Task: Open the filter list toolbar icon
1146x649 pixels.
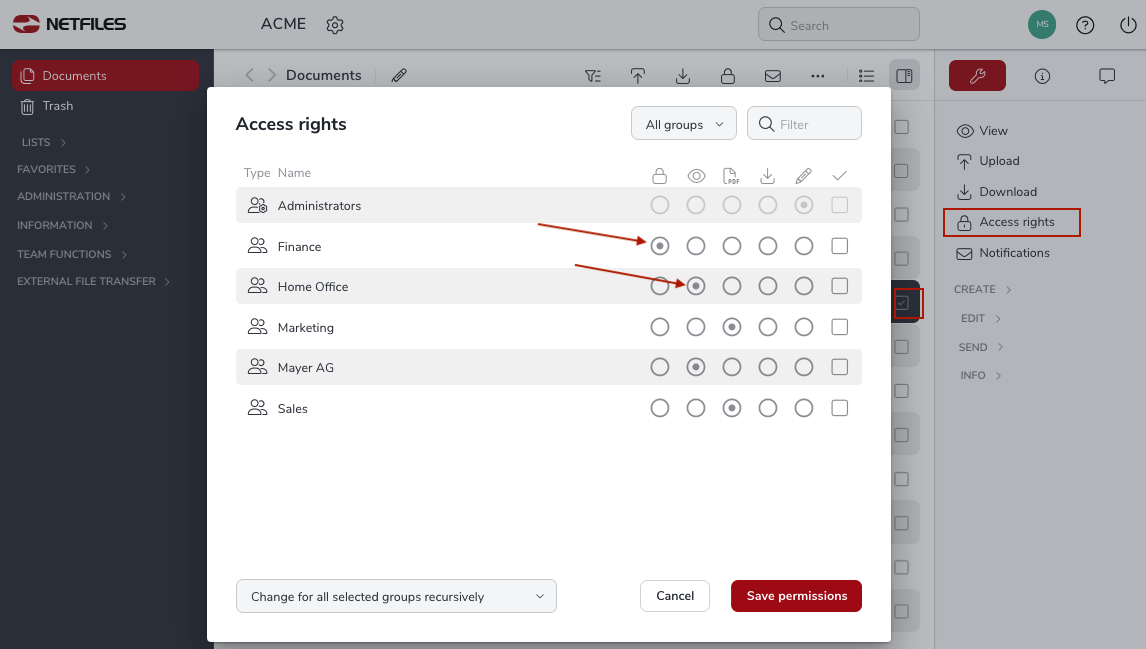Action: (593, 76)
